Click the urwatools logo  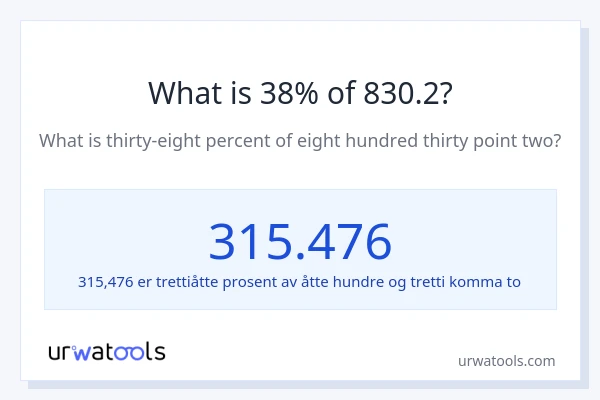[107, 351]
